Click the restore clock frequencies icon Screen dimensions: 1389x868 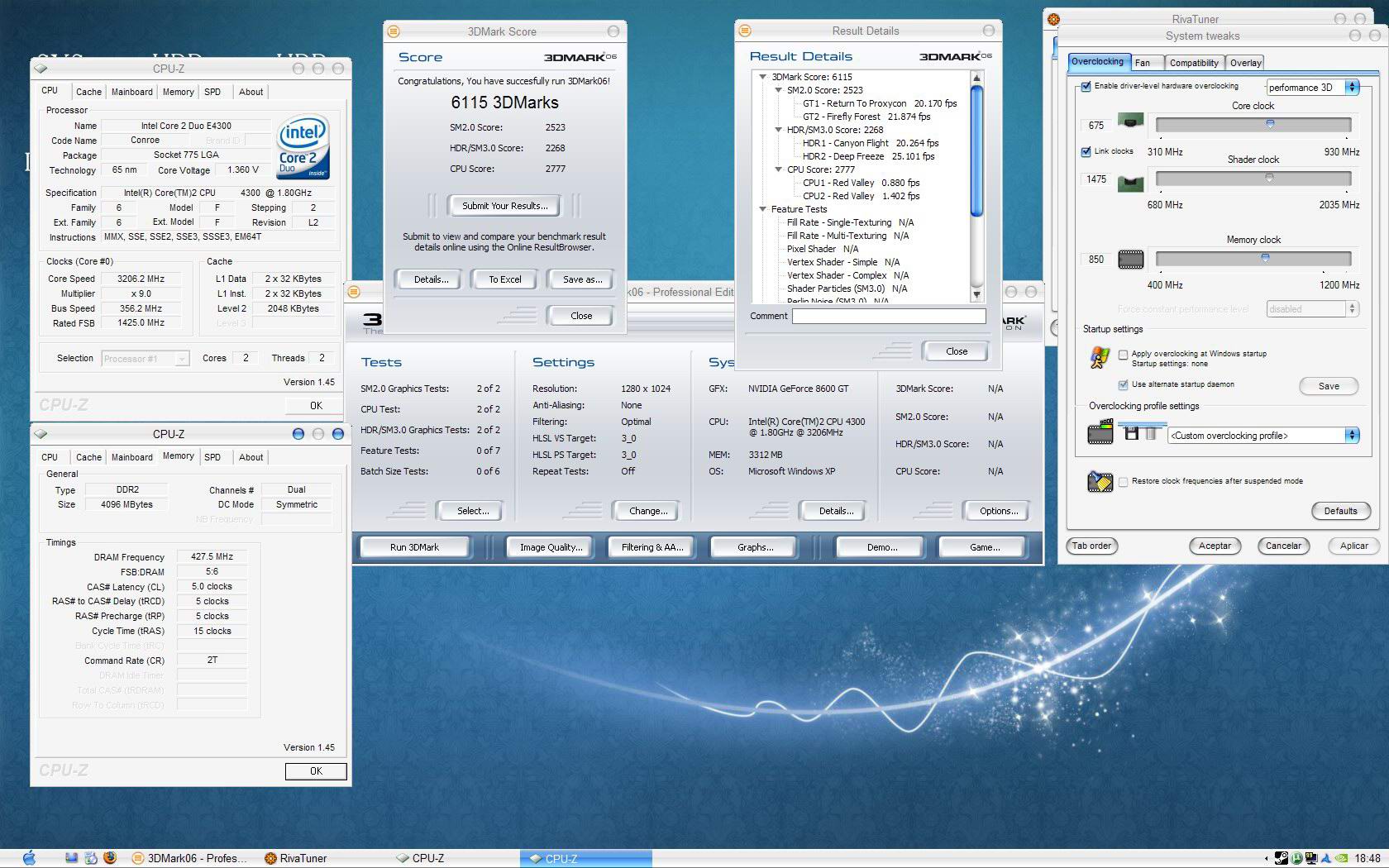(x=1100, y=482)
